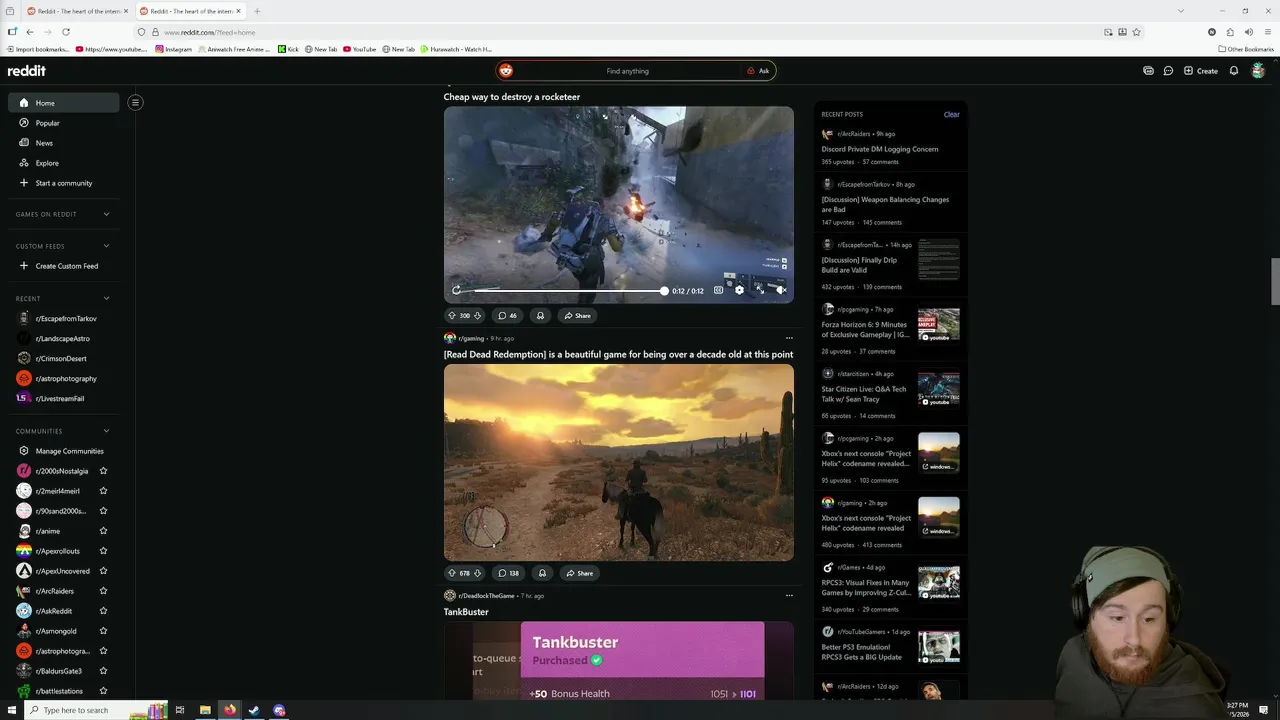Reload the page in Firefox

pyautogui.click(x=66, y=32)
